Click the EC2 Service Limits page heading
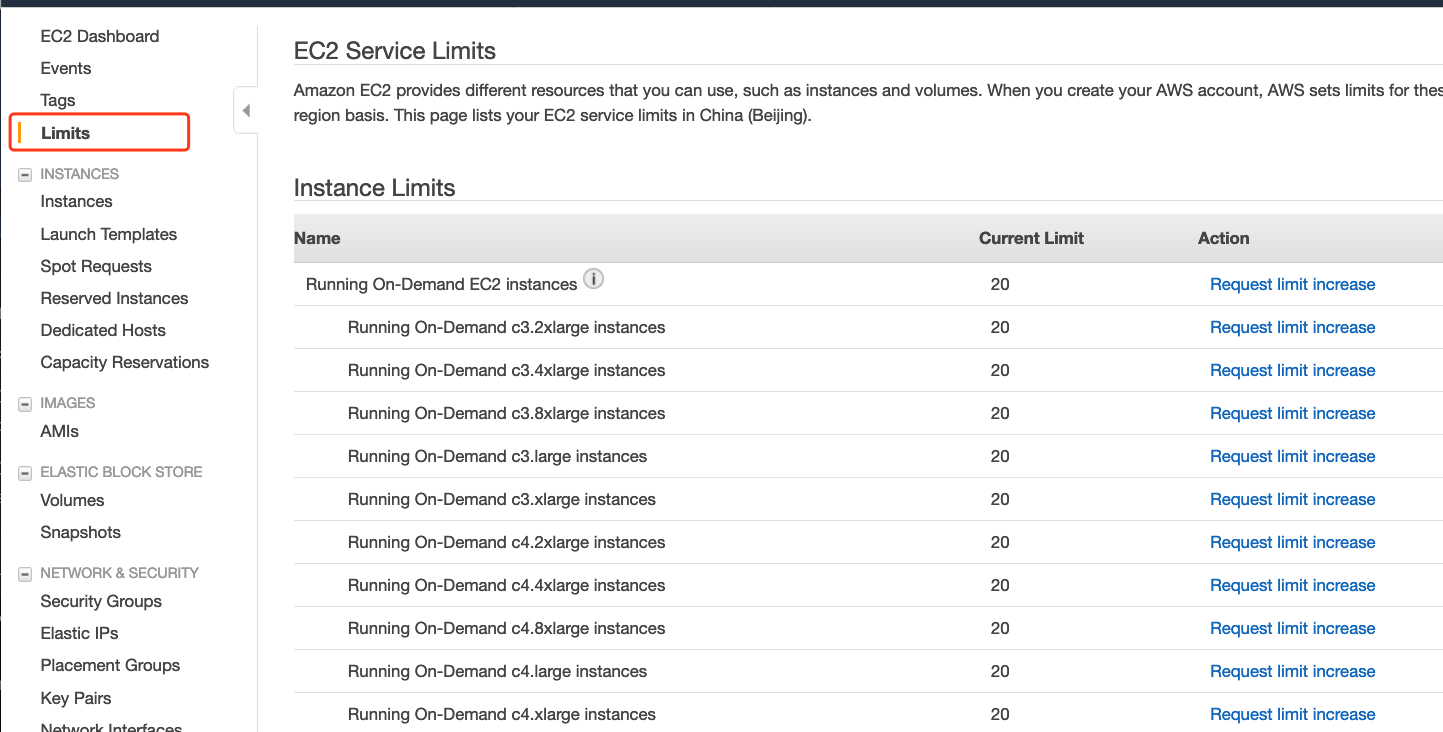Image resolution: width=1443 pixels, height=732 pixels. pos(395,50)
